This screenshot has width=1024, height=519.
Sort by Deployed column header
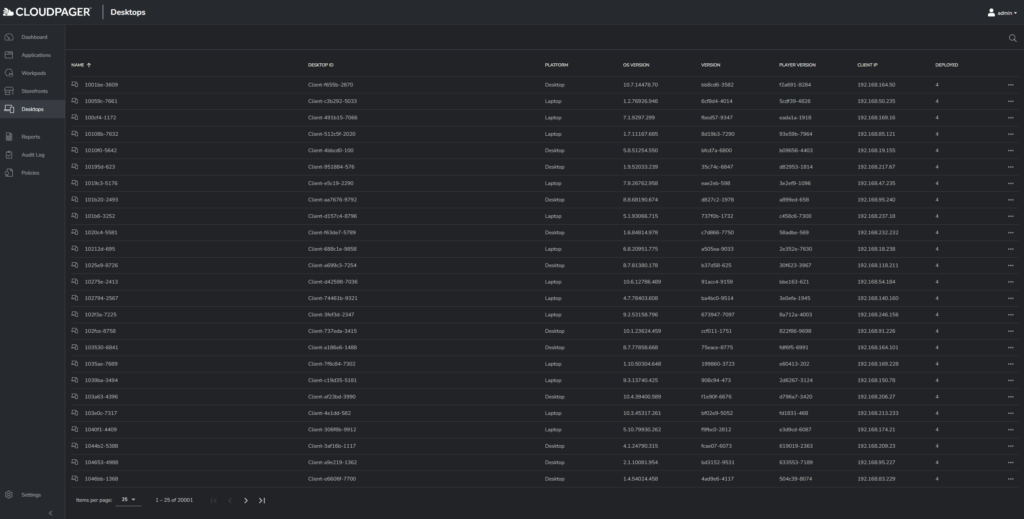946,65
